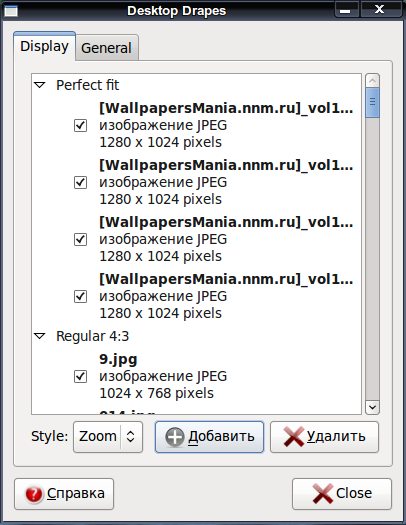The width and height of the screenshot is (406, 525).
Task: Collapse the Perfect fit group
Action: (x=40, y=85)
